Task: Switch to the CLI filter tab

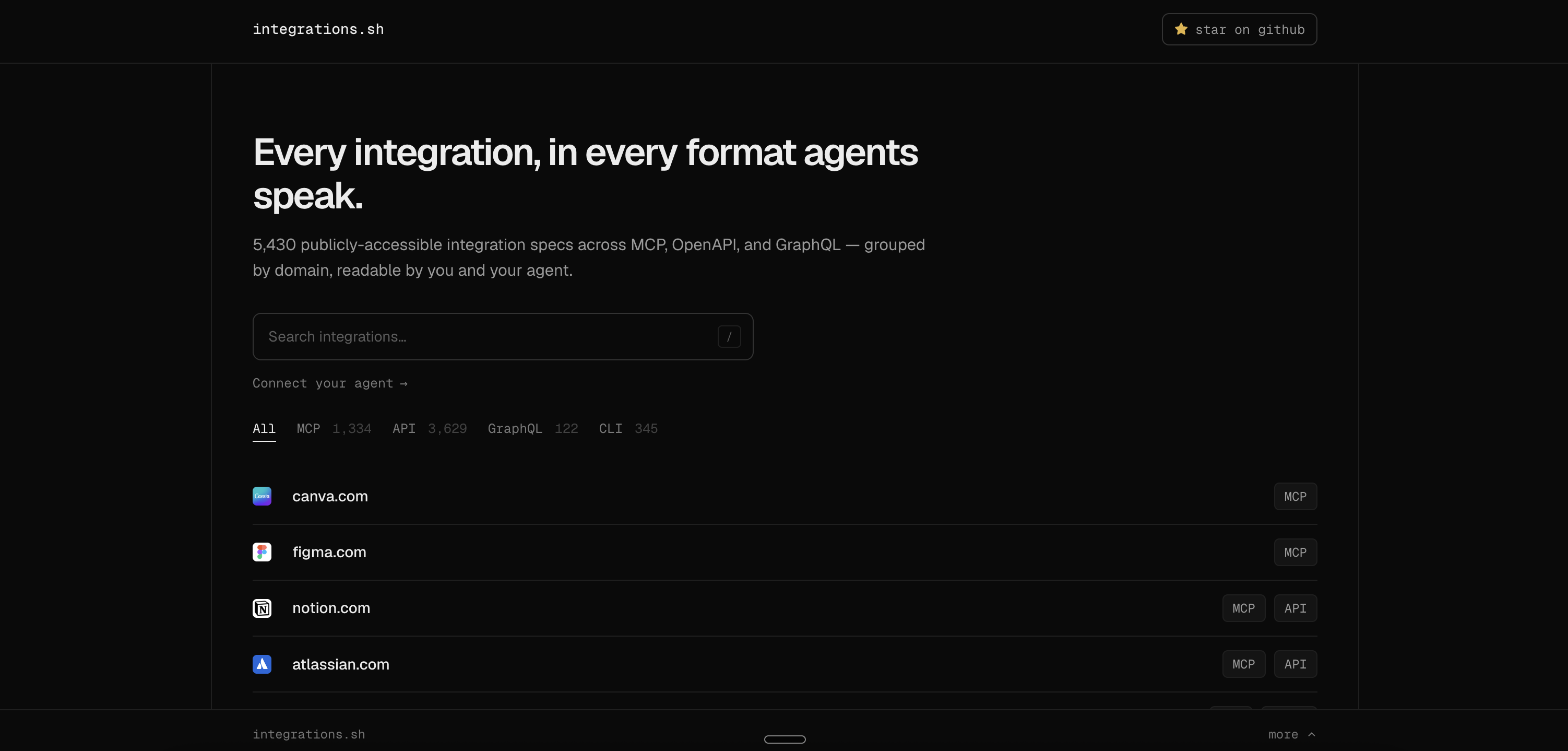Action: (628, 429)
